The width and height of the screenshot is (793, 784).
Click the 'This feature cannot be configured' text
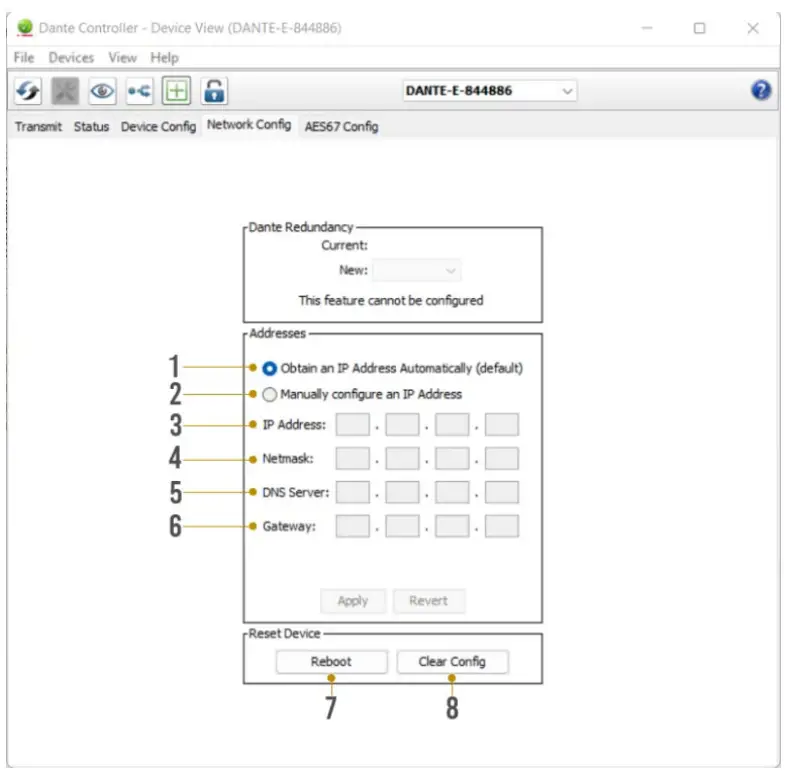pos(391,301)
